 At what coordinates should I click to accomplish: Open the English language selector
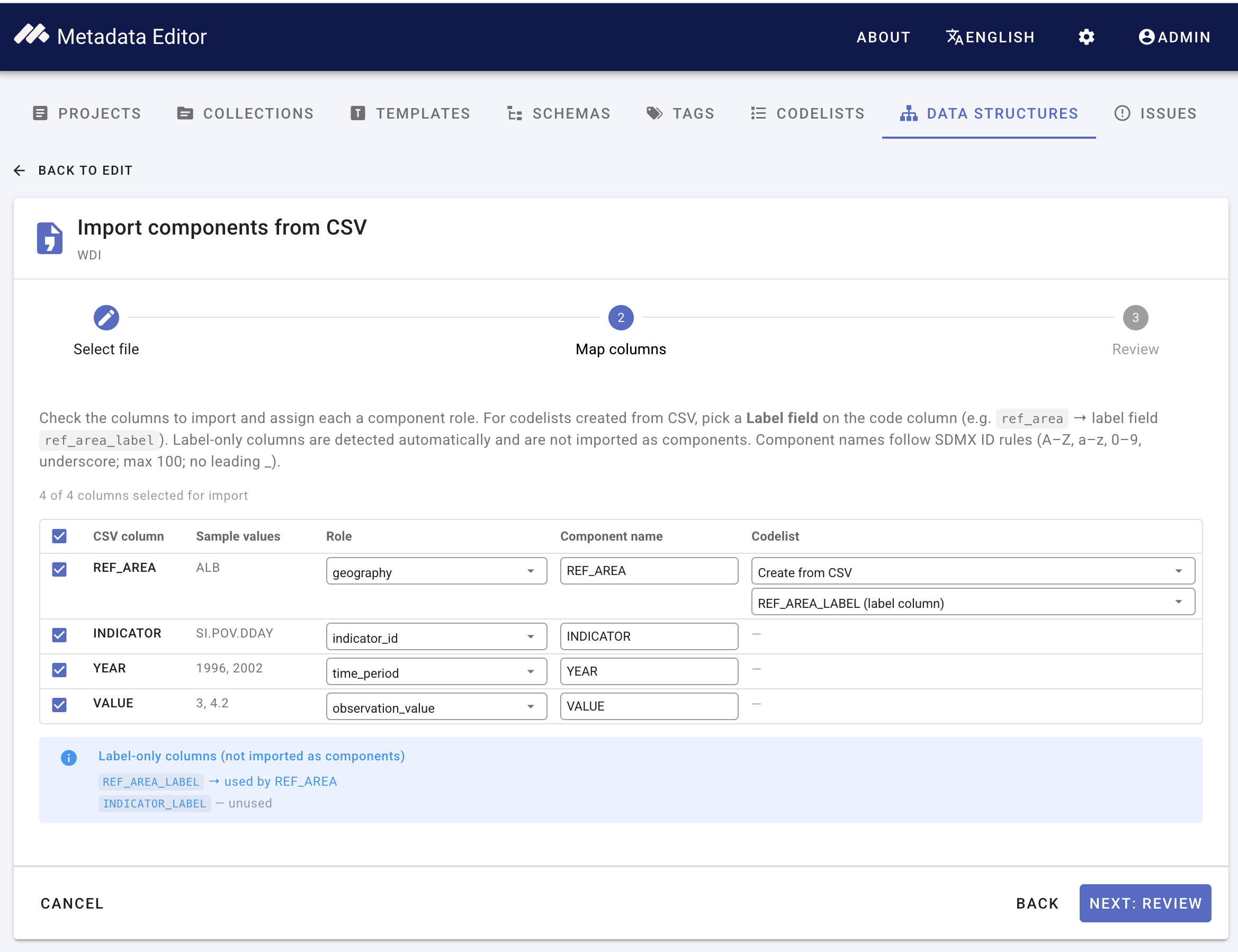click(x=990, y=37)
